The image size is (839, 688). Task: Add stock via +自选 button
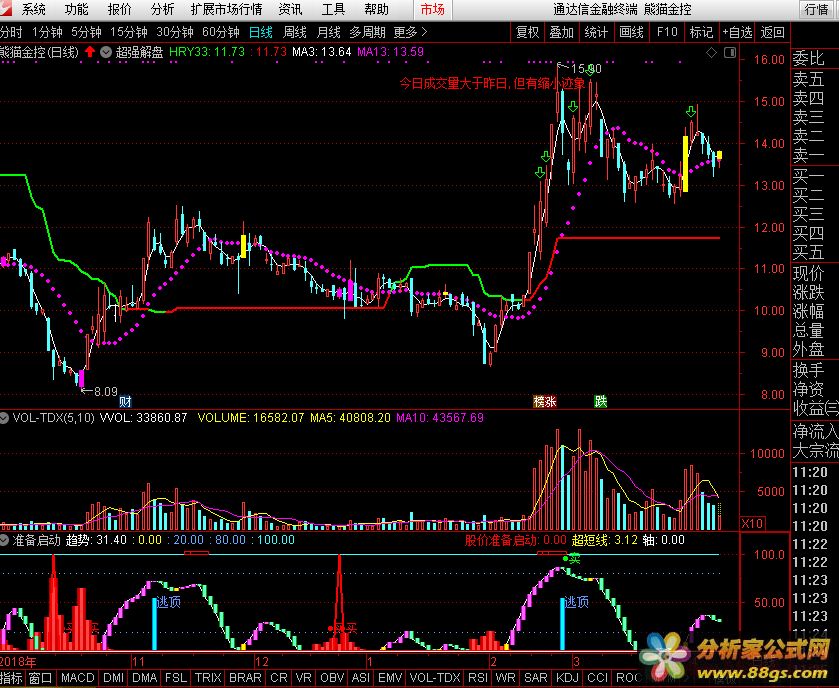(737, 33)
